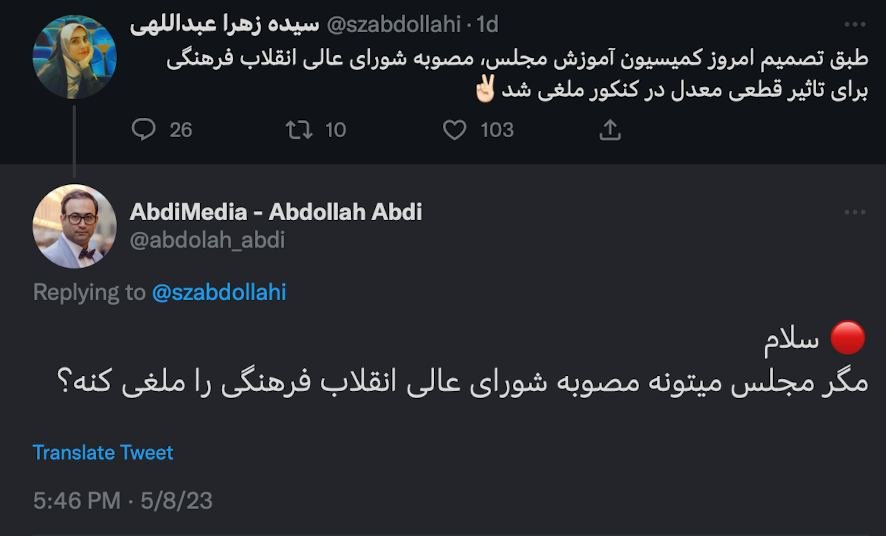Image resolution: width=886 pixels, height=536 pixels.
Task: Open the szabdollahi profile picture
Action: (x=75, y=56)
